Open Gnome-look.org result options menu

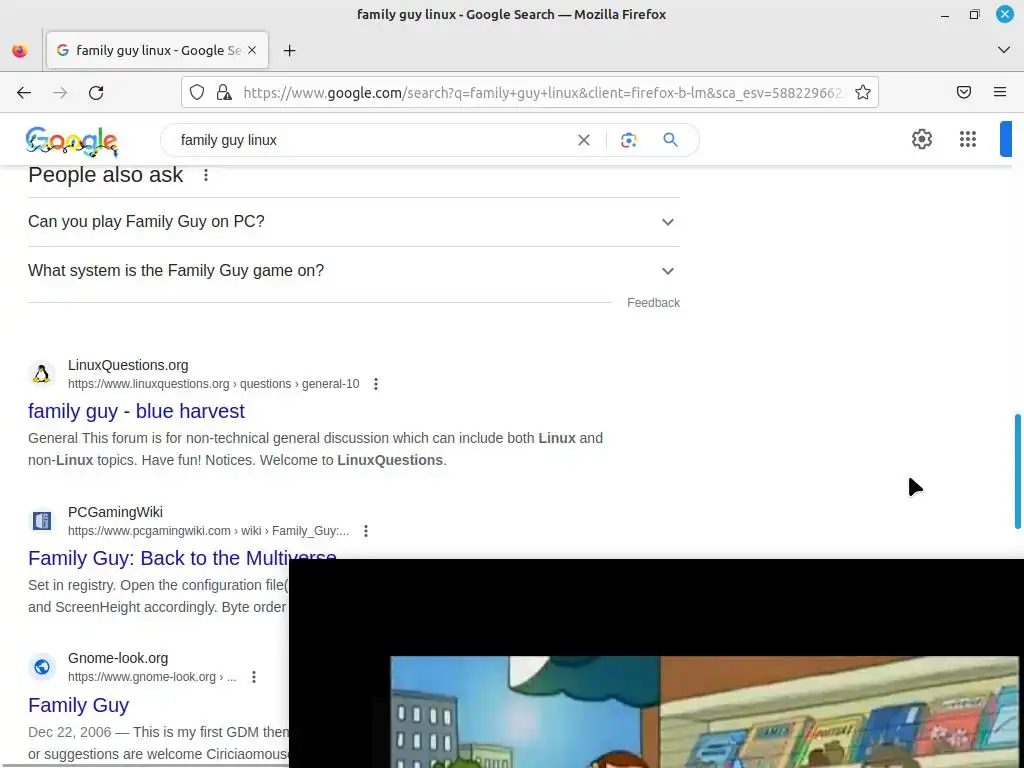tap(254, 677)
